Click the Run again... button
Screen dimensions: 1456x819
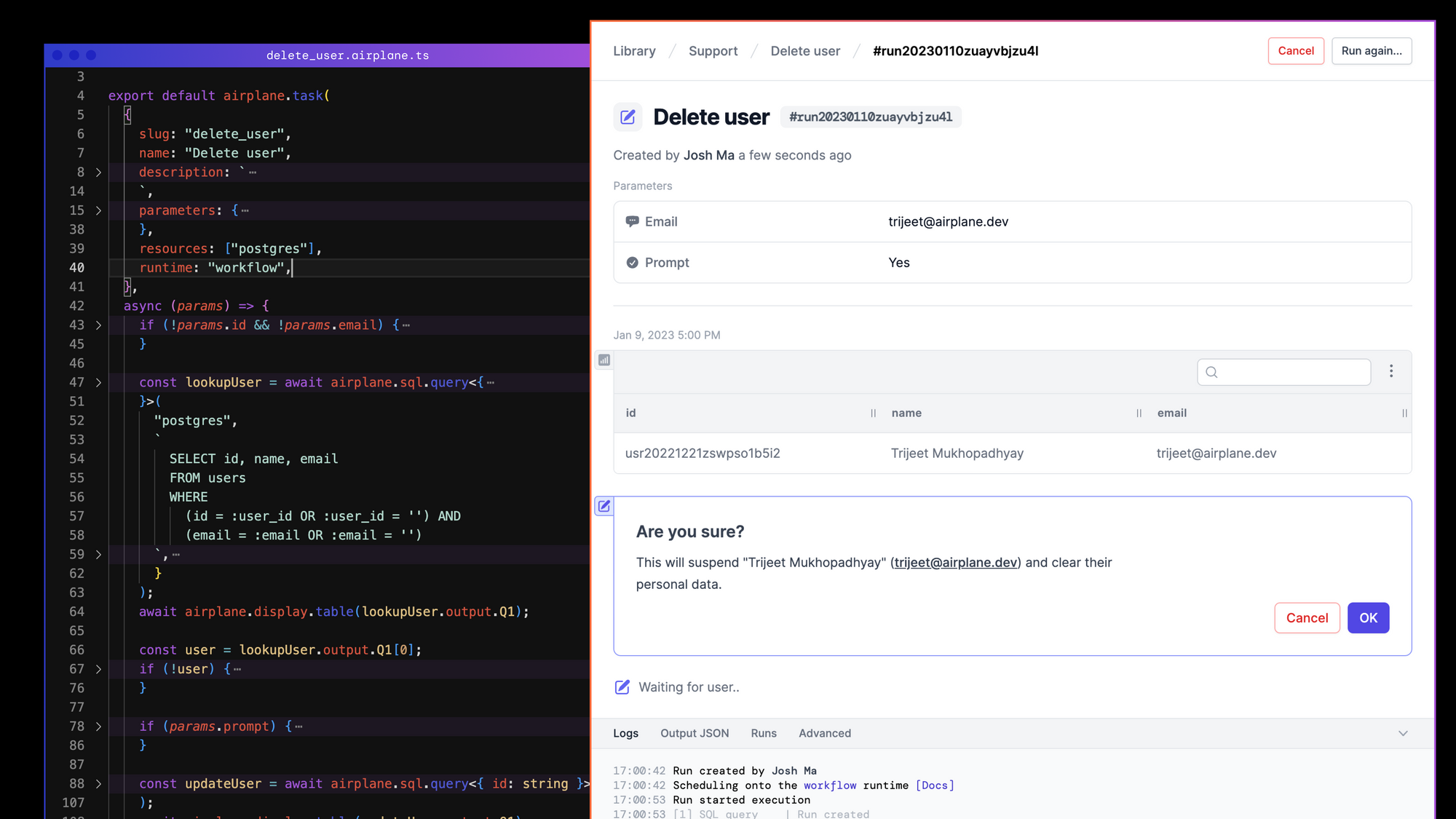coord(1372,51)
